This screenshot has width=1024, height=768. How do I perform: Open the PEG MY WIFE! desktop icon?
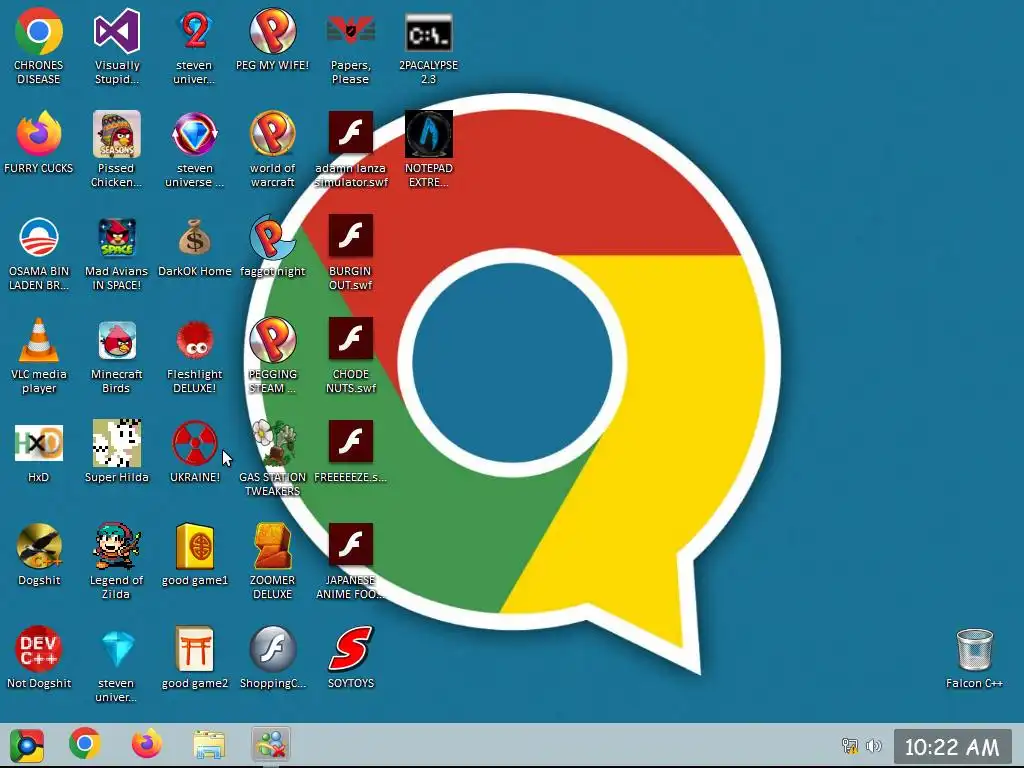tap(272, 31)
